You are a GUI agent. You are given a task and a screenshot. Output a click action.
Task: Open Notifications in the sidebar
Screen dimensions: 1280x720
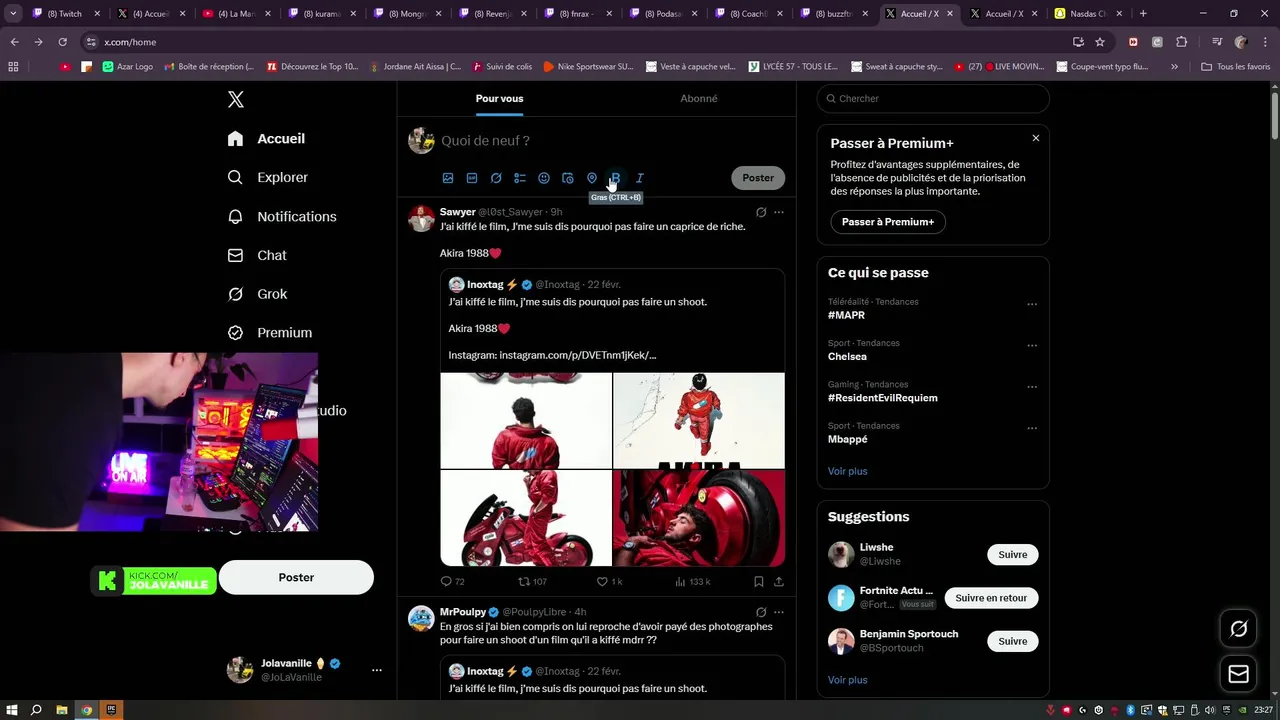coord(282,216)
